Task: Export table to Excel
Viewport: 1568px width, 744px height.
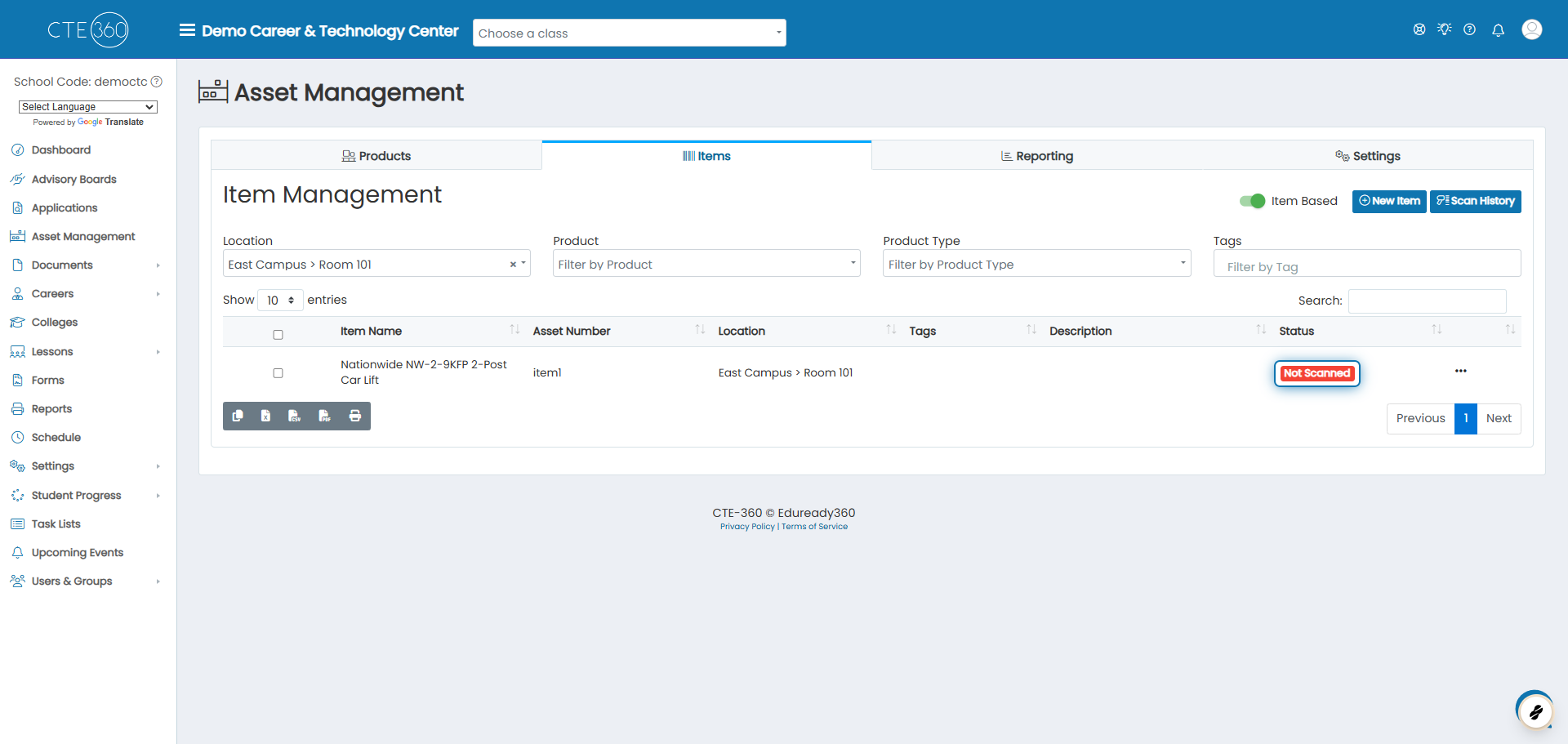Action: [x=265, y=416]
